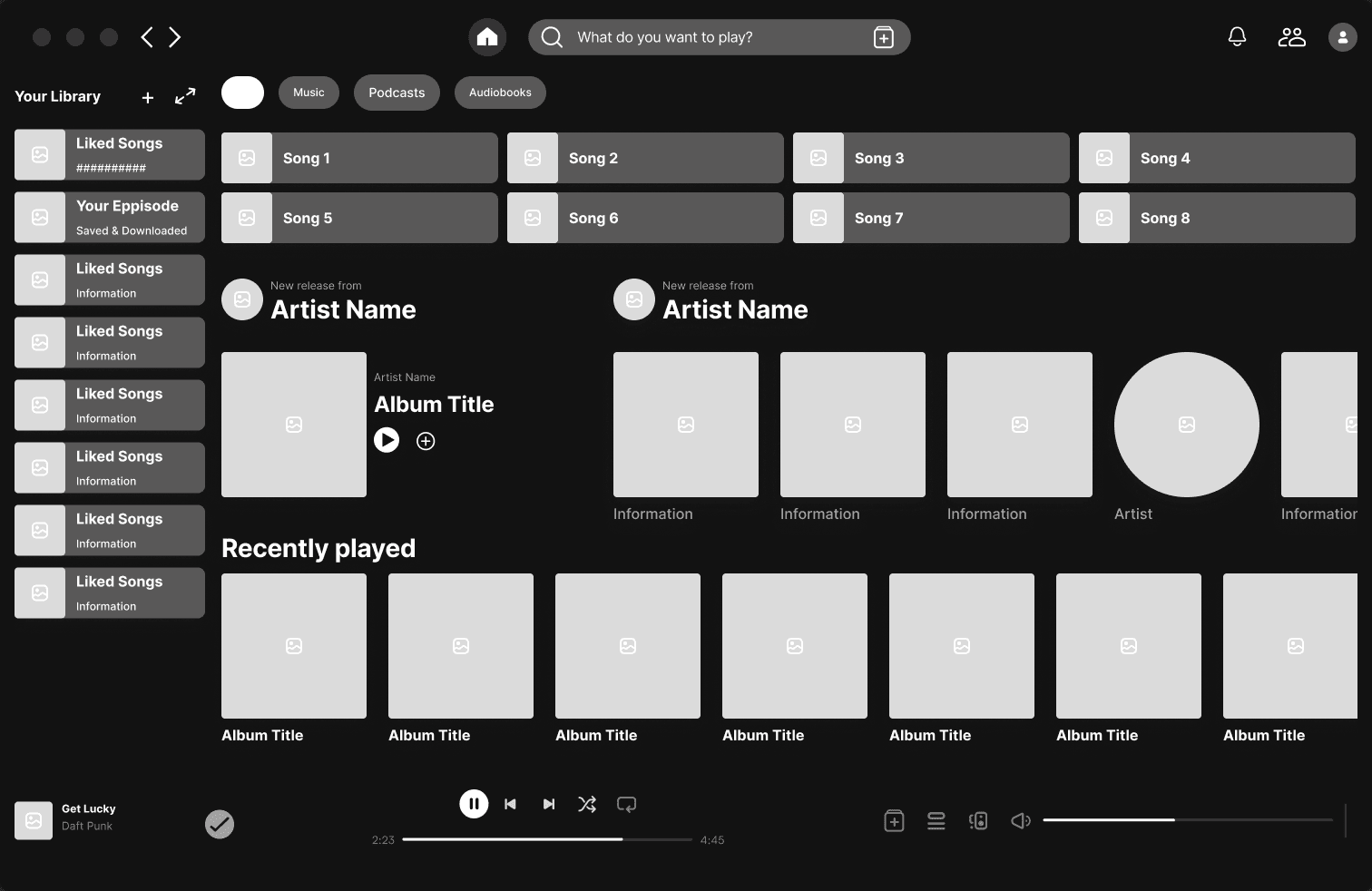Skip to previous track
The image size is (1372, 891).
510,804
